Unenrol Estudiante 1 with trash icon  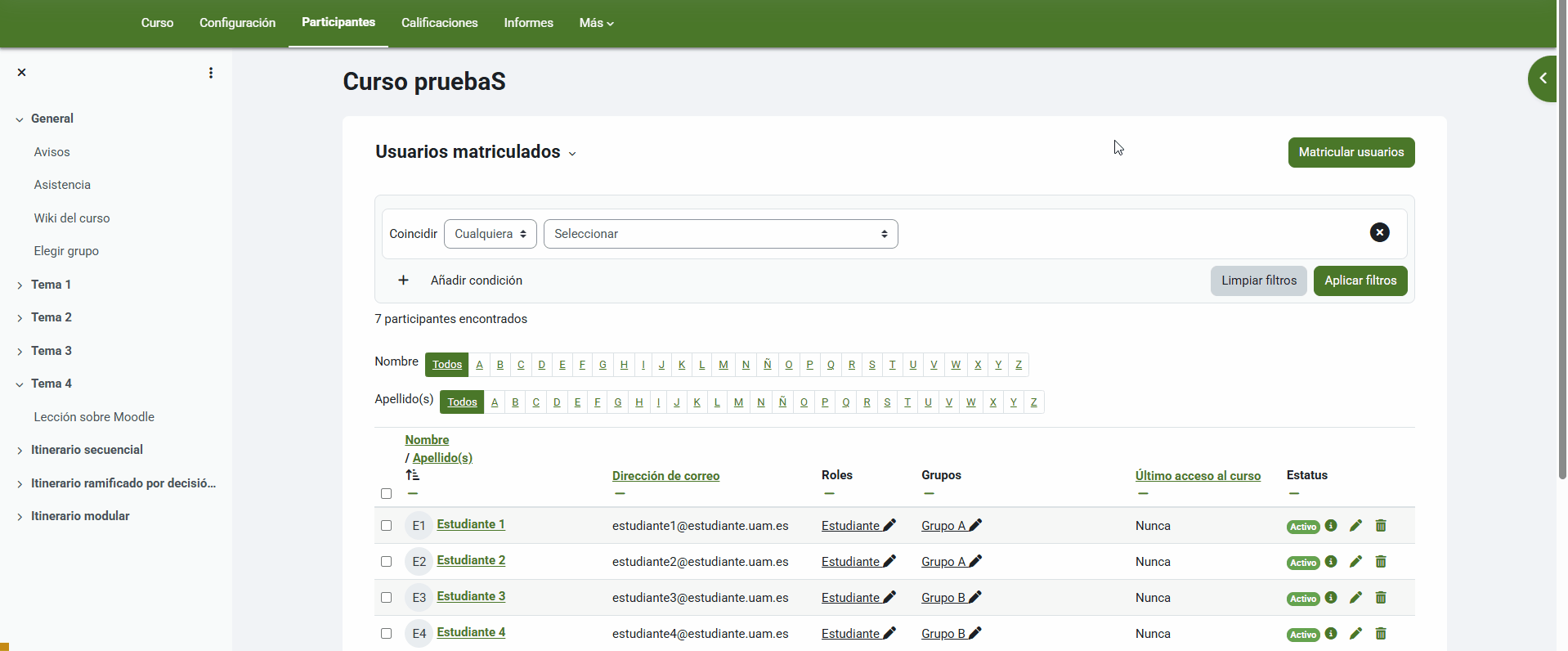point(1381,526)
